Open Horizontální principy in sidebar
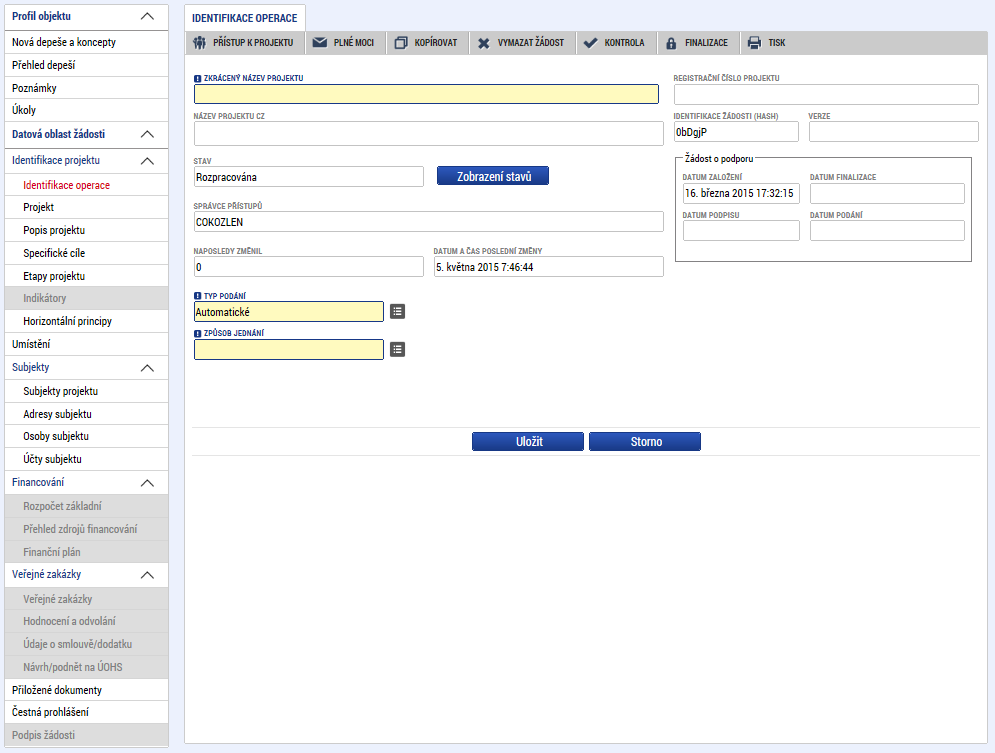995x753 pixels. (x=86, y=322)
